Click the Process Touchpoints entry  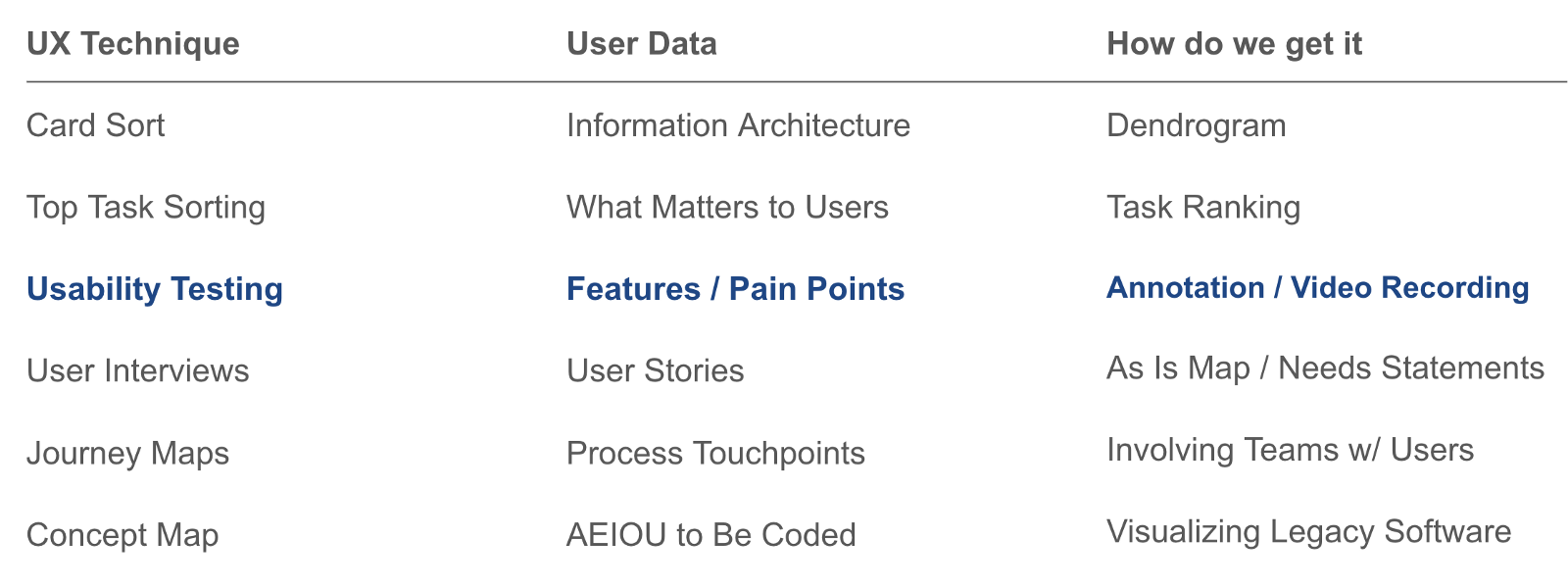coord(715,454)
